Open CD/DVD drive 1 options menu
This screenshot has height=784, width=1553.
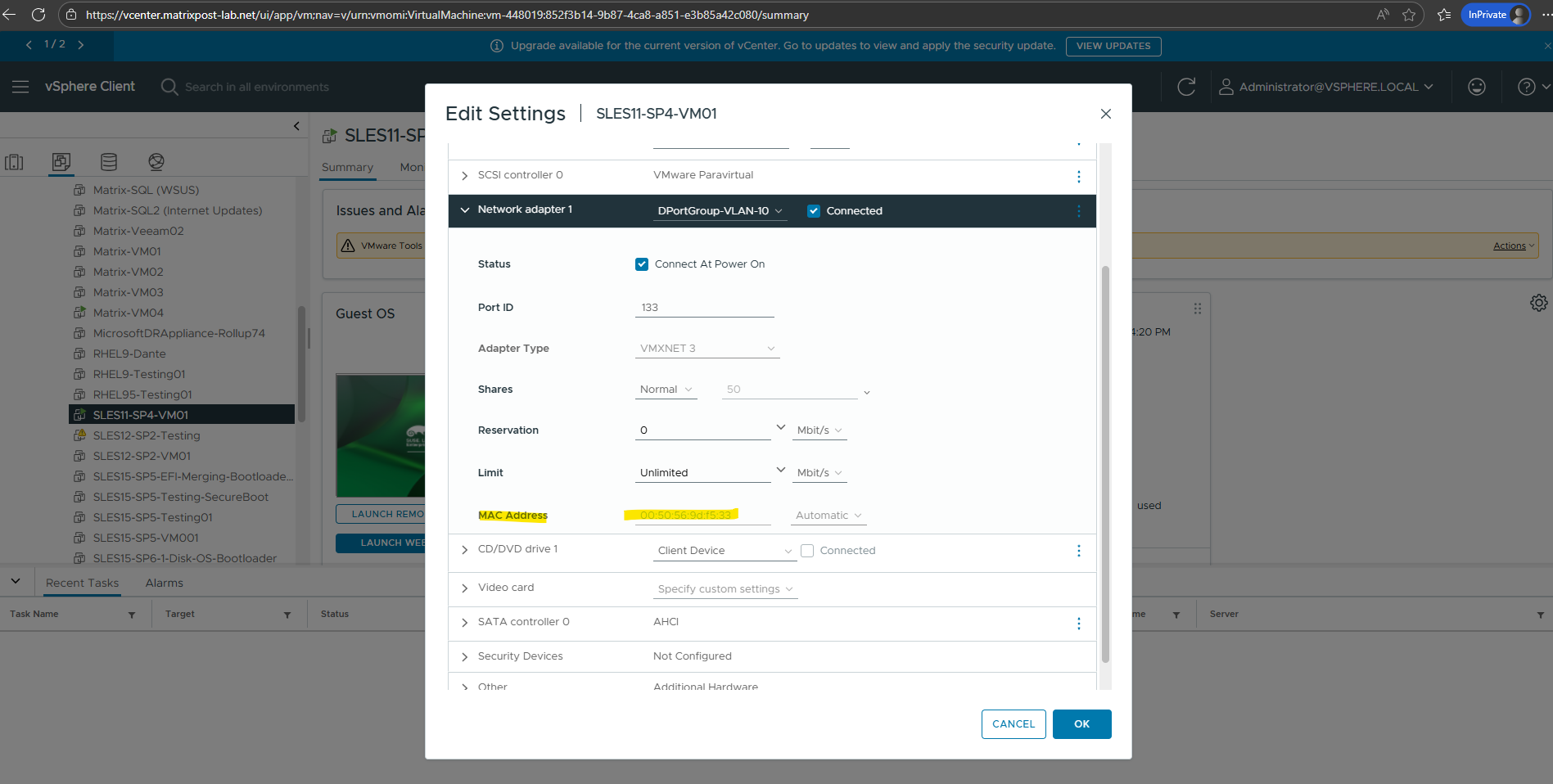[x=1079, y=551]
